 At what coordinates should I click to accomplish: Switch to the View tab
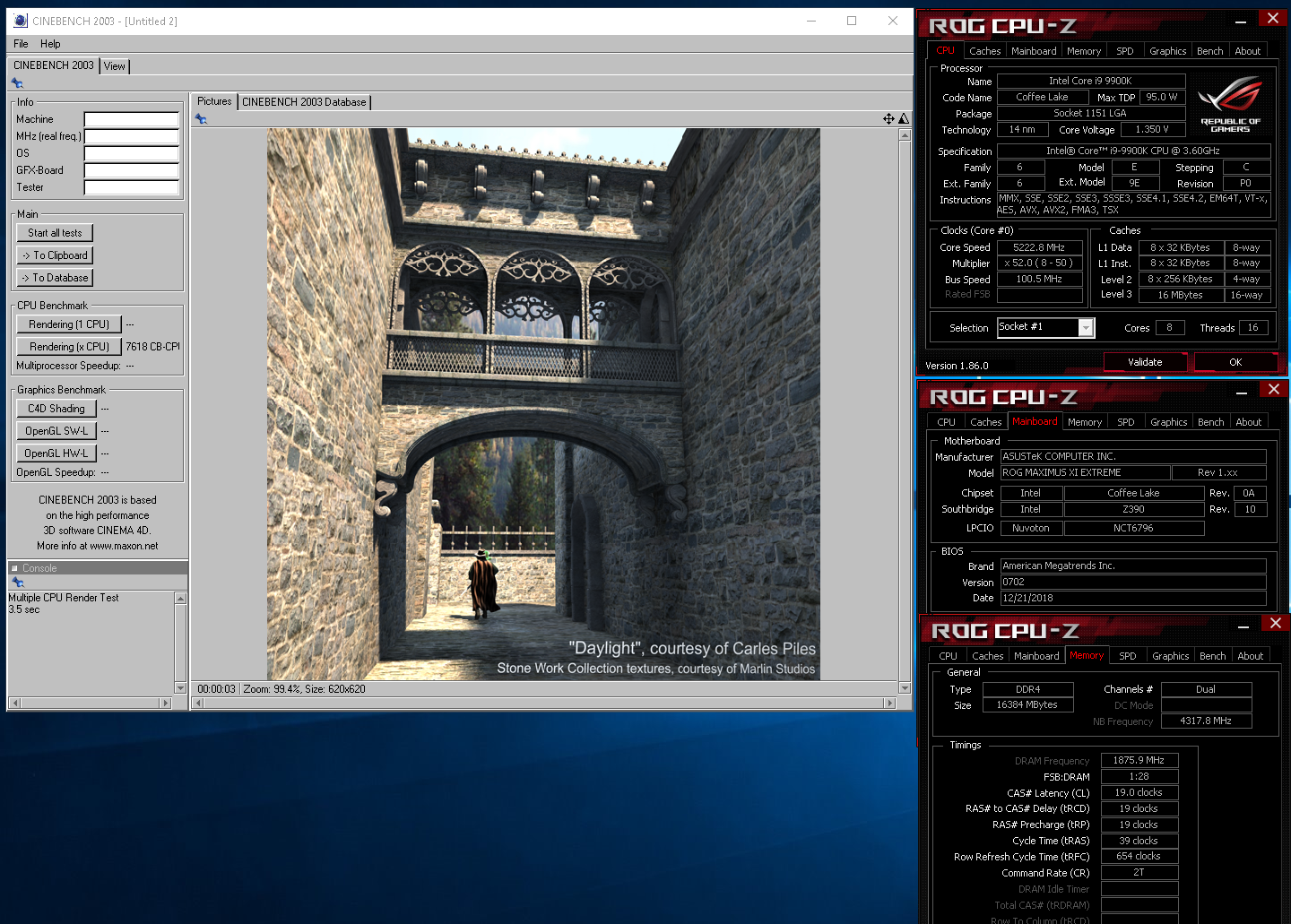[x=115, y=66]
